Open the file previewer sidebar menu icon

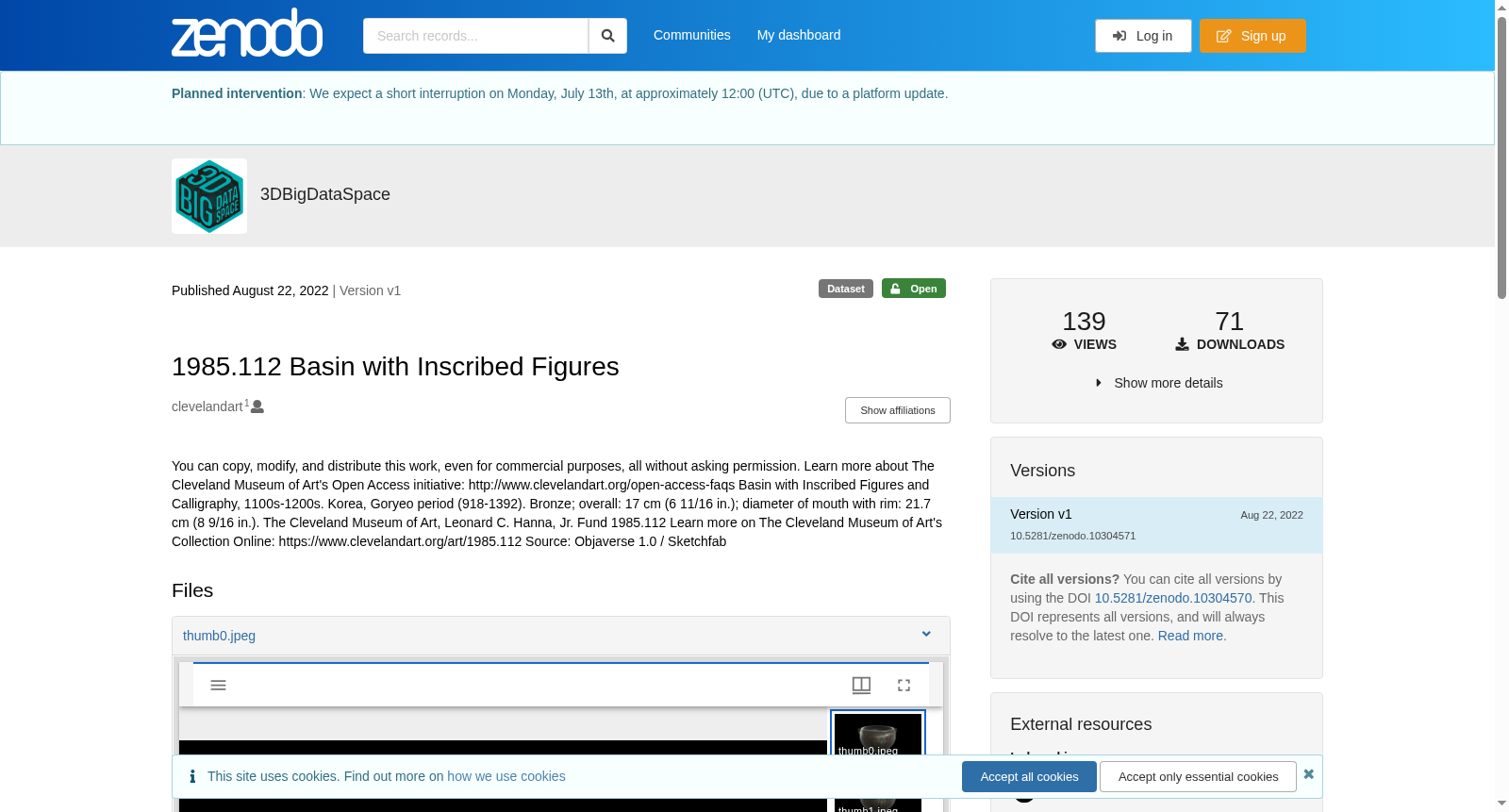click(218, 685)
